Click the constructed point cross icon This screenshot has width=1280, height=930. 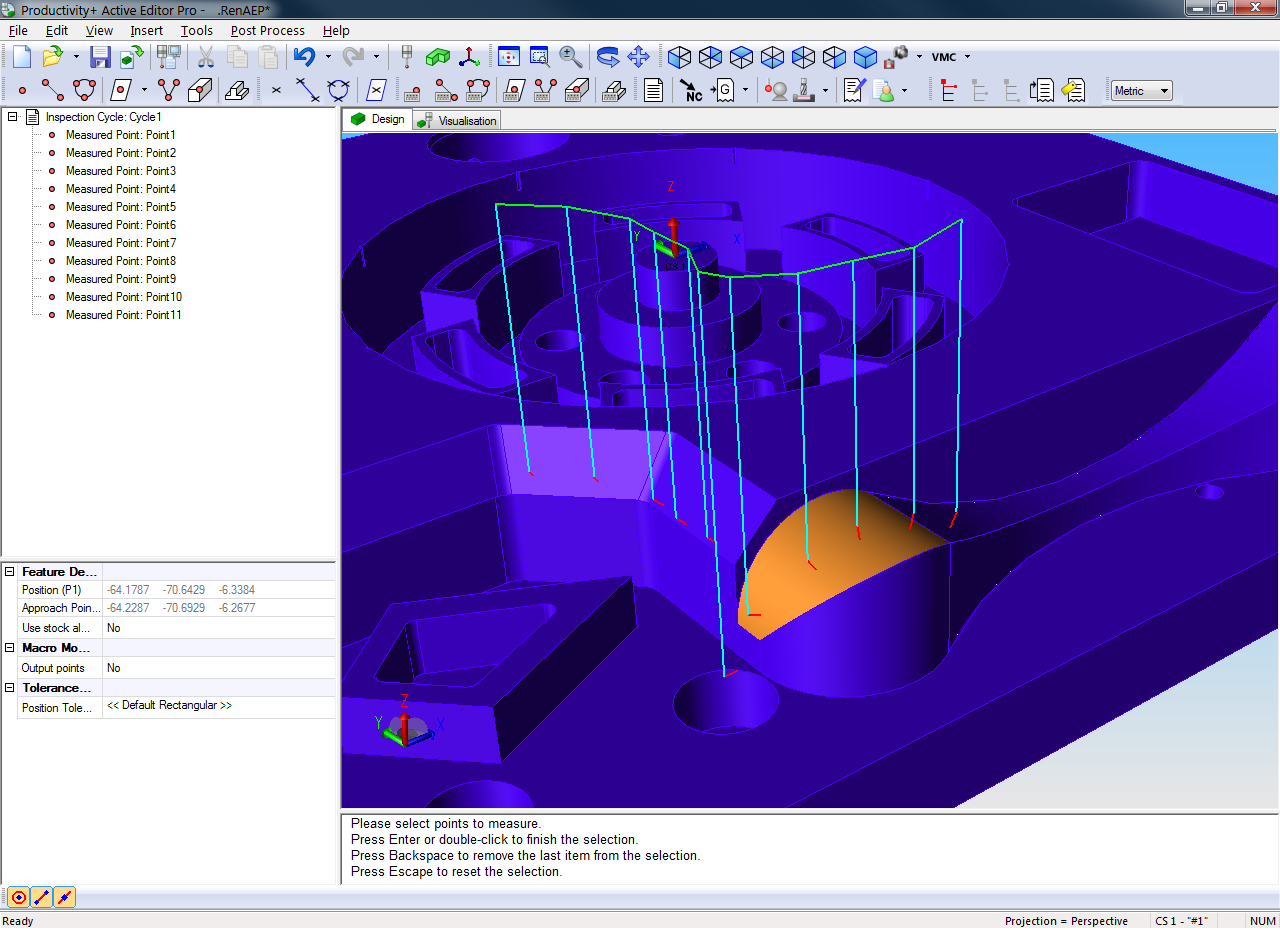277,91
